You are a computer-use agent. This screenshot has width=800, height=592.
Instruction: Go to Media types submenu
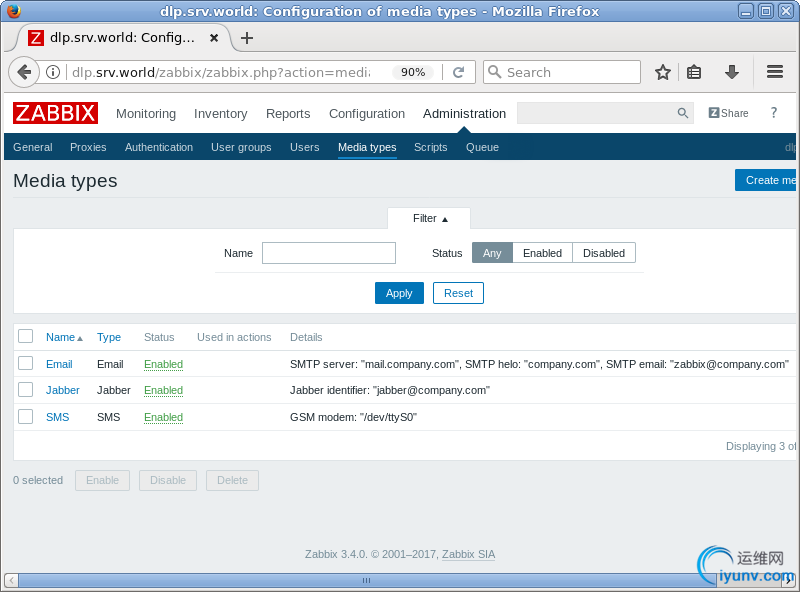(367, 147)
